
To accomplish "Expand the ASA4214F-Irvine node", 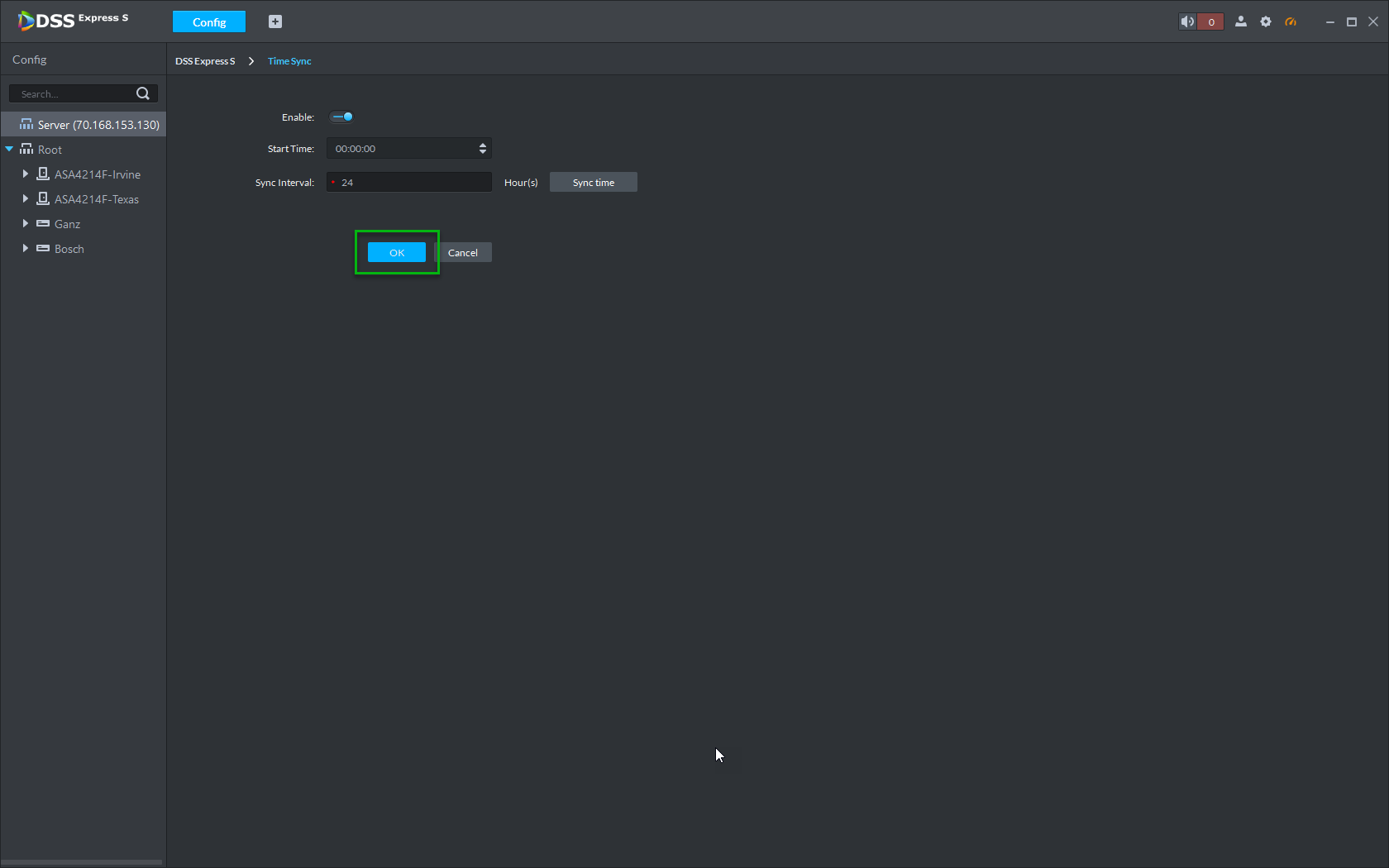I will 25,174.
